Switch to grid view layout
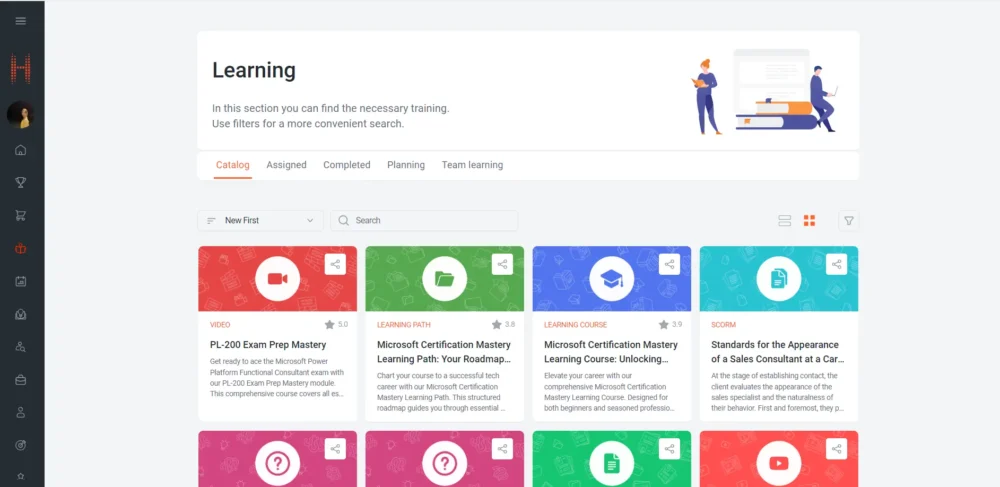 (810, 221)
